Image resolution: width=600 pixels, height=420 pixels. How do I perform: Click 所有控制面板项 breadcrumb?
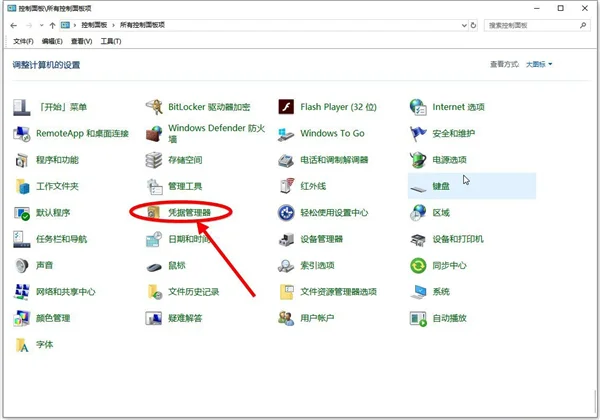coord(142,25)
